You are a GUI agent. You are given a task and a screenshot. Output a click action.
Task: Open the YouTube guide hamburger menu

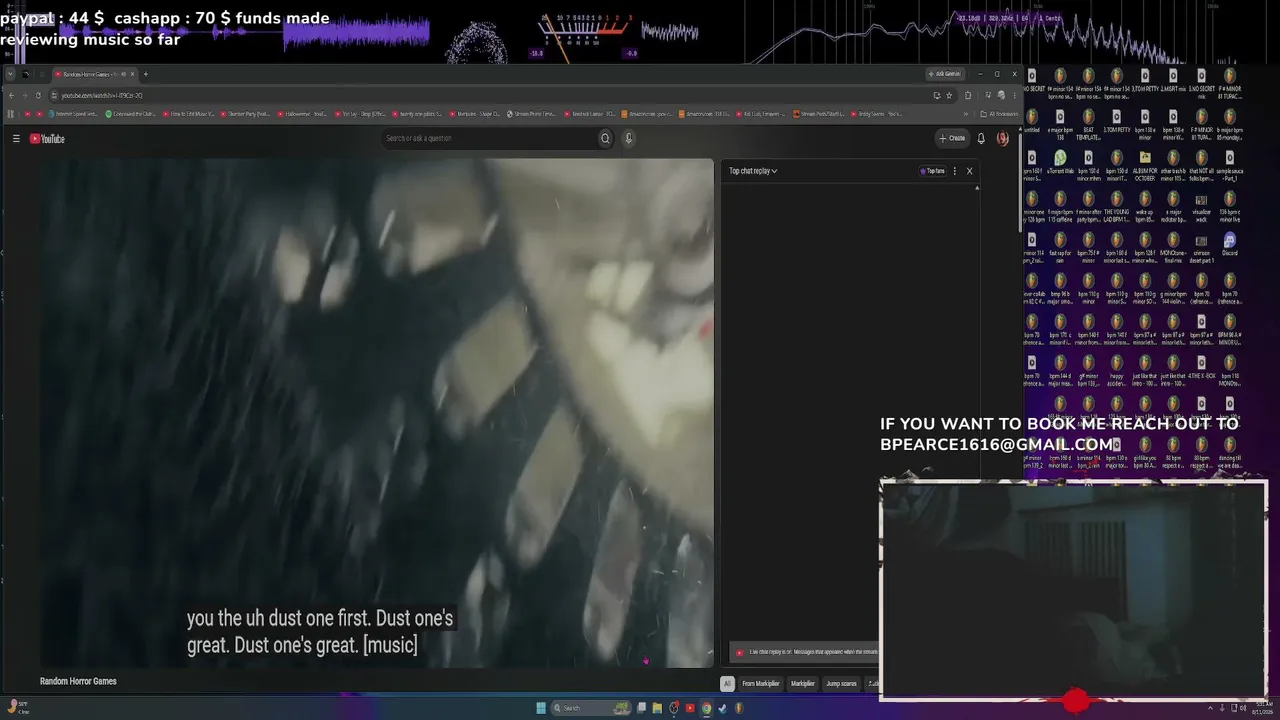tap(16, 139)
